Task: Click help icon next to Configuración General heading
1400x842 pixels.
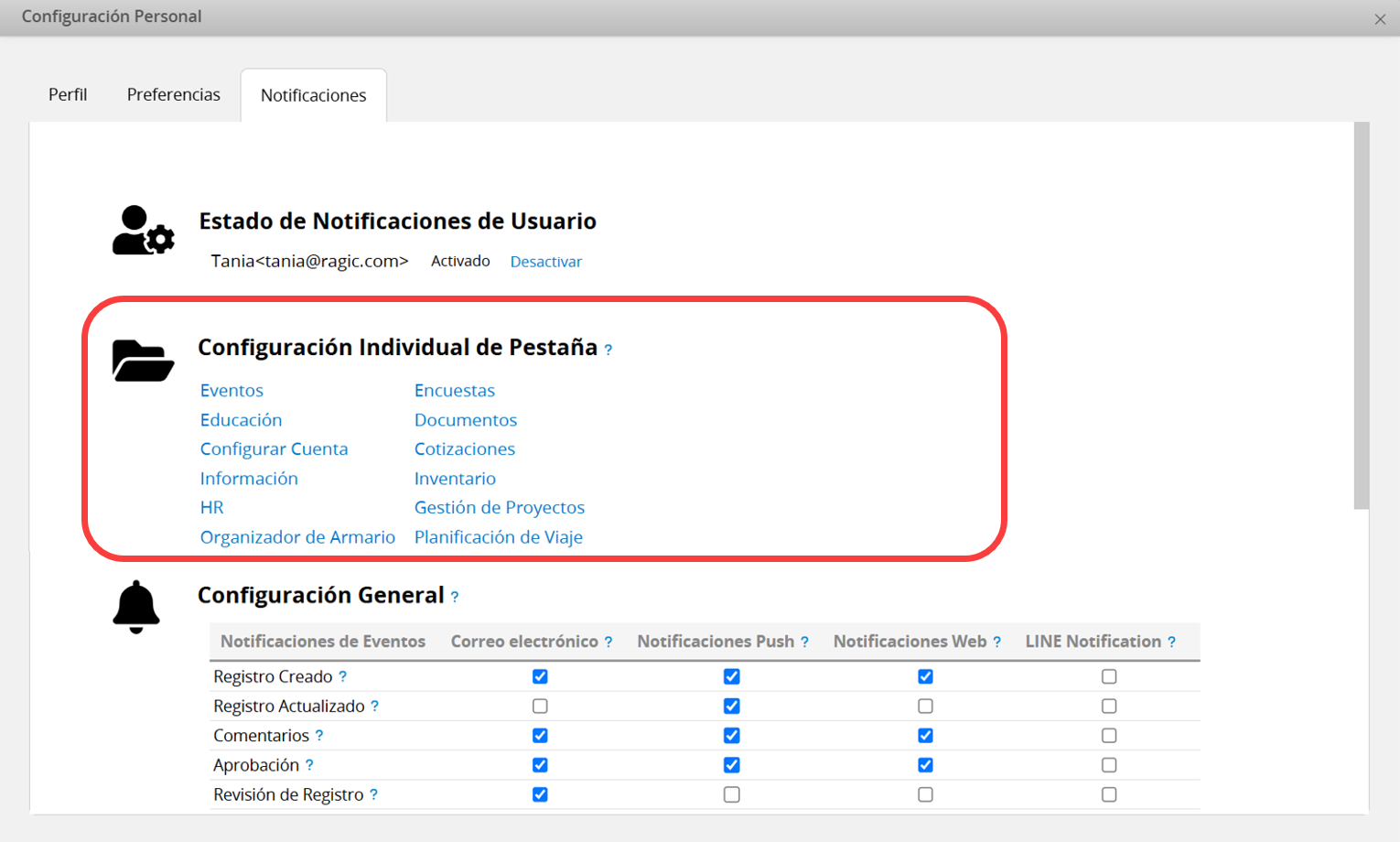Action: [455, 598]
